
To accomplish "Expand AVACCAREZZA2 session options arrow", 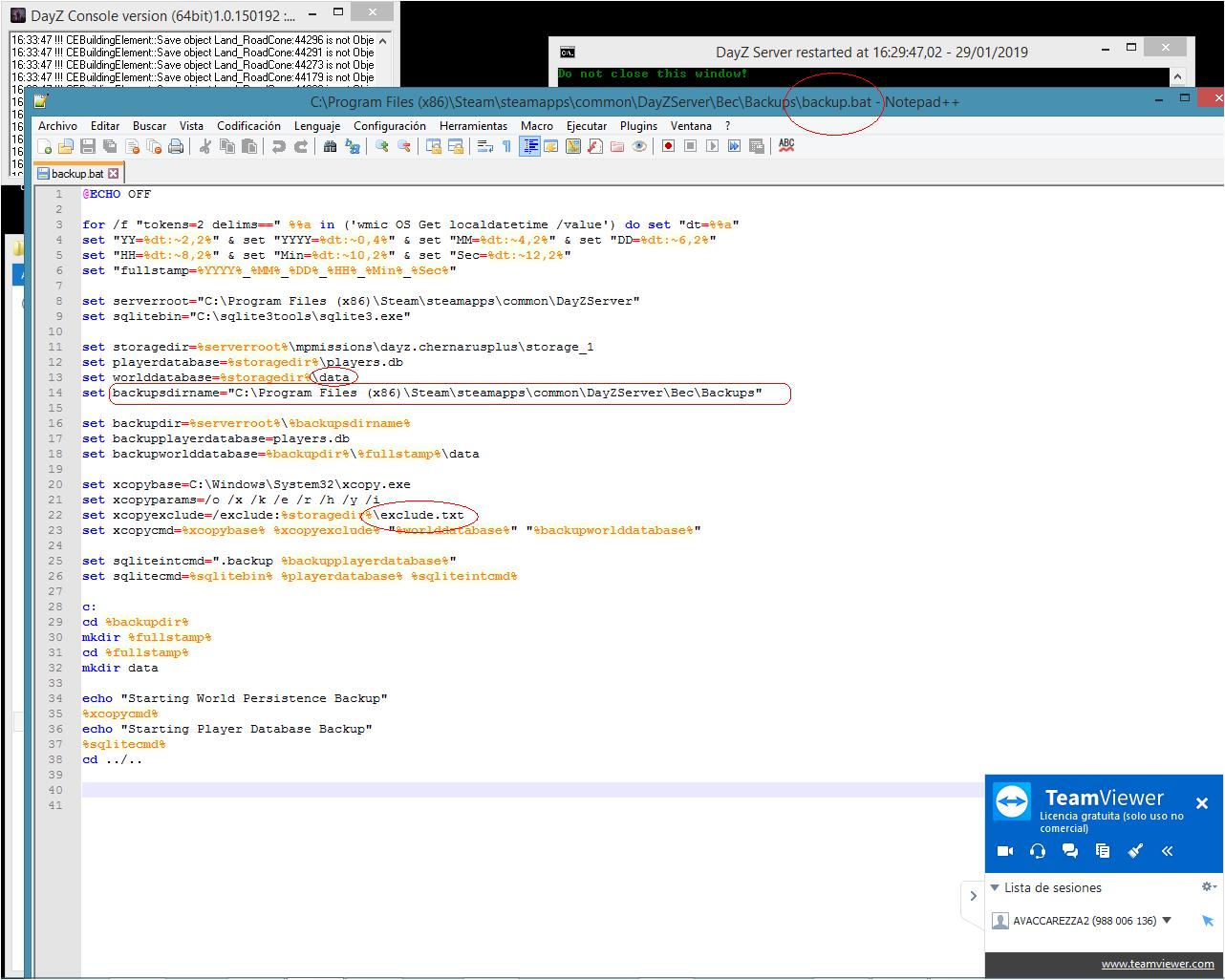I will click(x=1167, y=921).
